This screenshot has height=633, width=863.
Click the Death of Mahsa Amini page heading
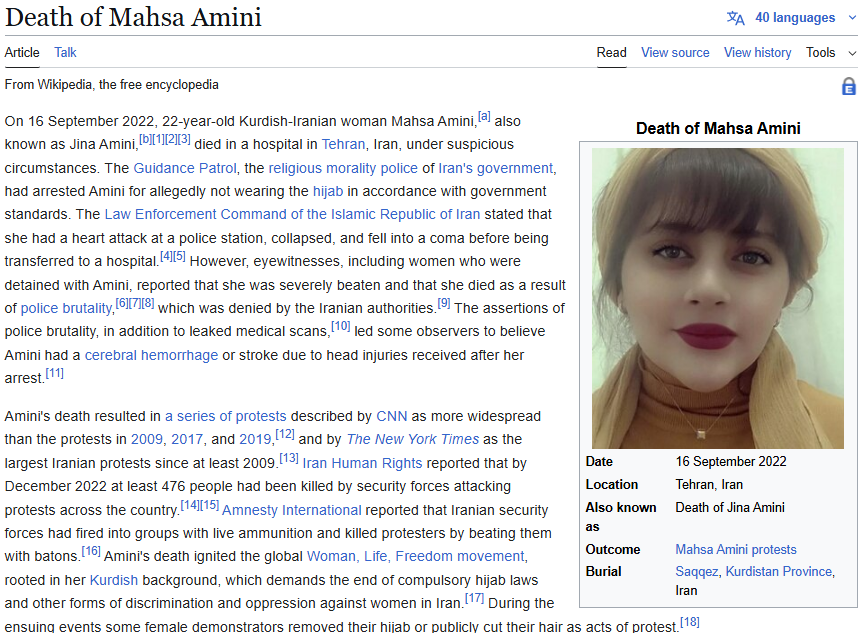[133, 17]
